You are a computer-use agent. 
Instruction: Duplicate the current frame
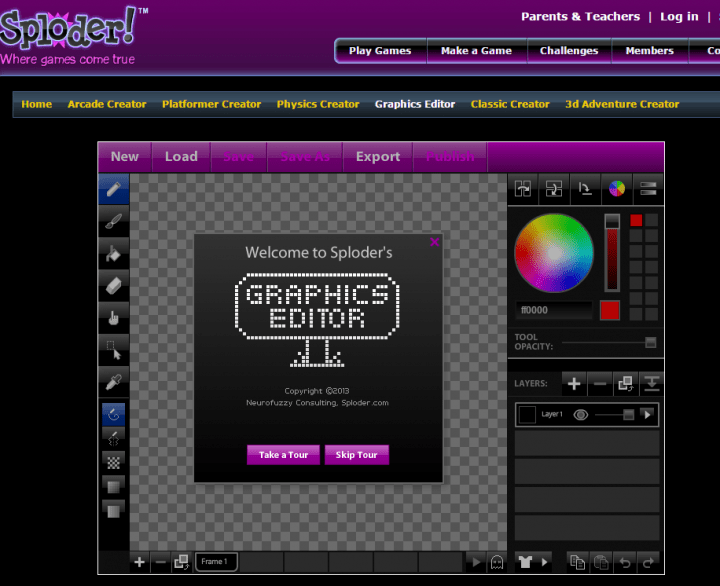pos(181,562)
